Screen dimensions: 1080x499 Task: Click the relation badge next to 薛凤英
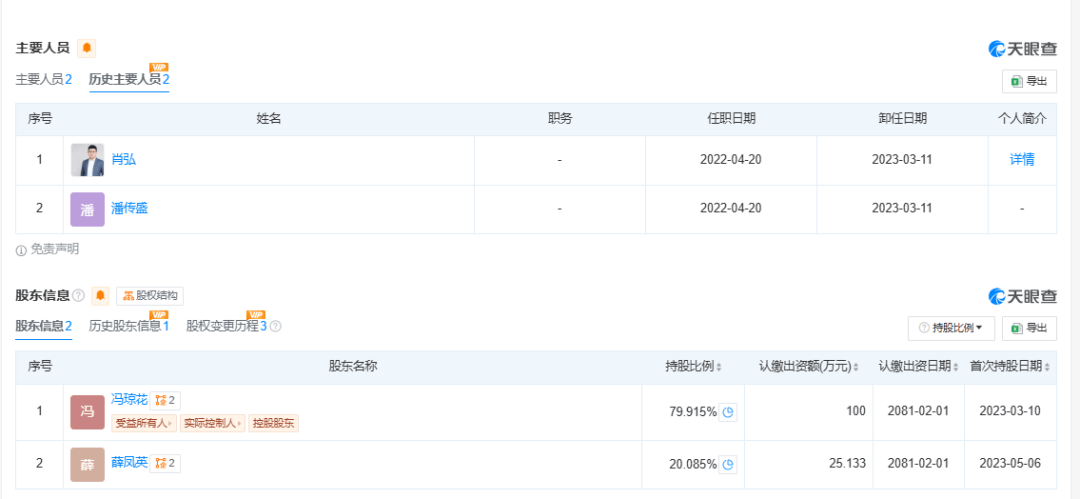click(x=165, y=463)
